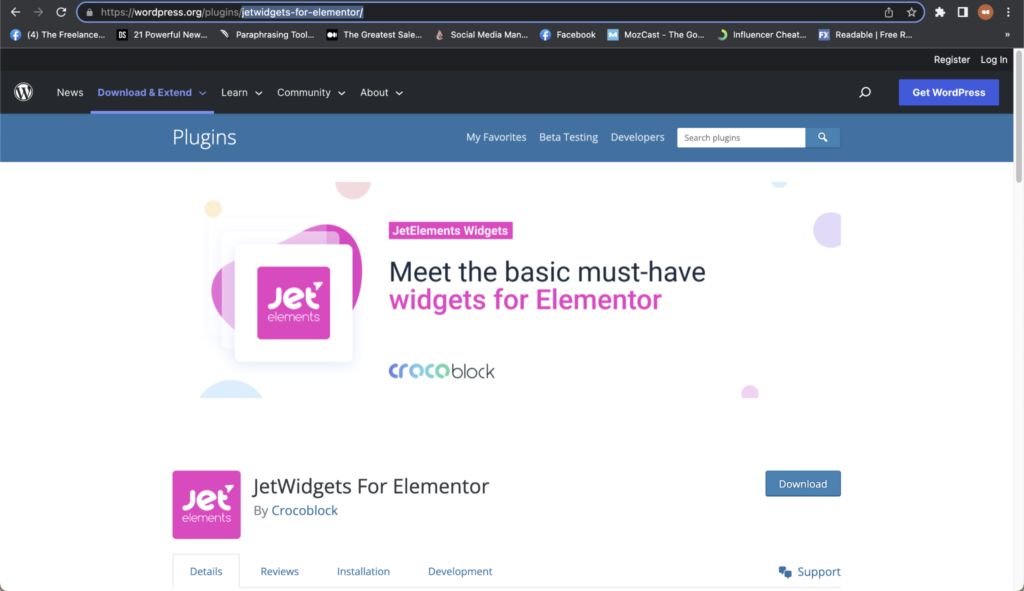Open the Readable bookmark
Viewport: 1024px width, 591px height.
(865, 35)
